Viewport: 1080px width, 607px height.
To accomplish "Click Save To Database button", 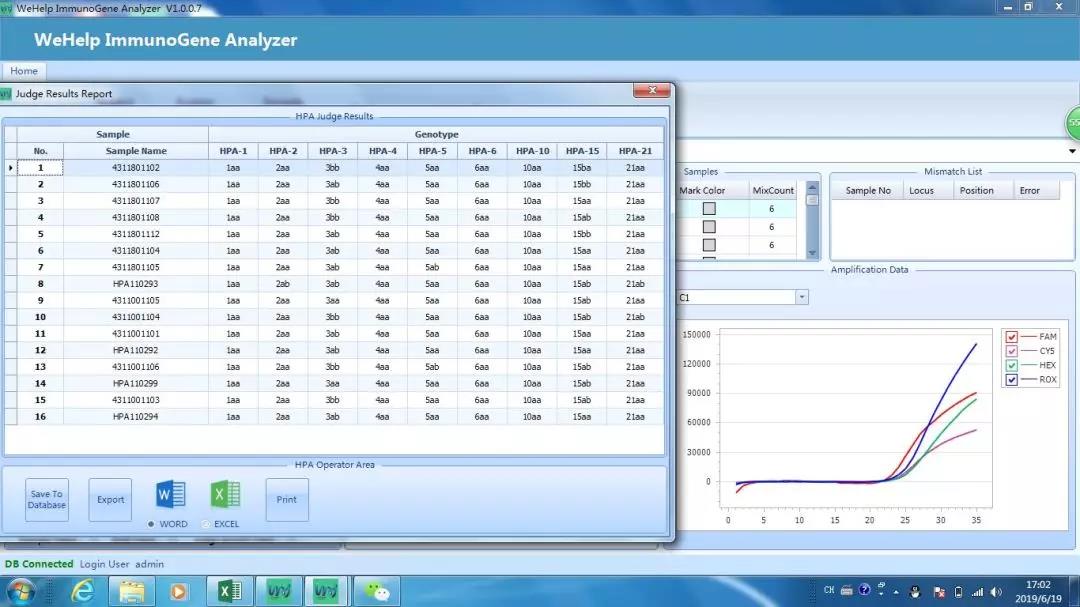I will click(x=47, y=500).
